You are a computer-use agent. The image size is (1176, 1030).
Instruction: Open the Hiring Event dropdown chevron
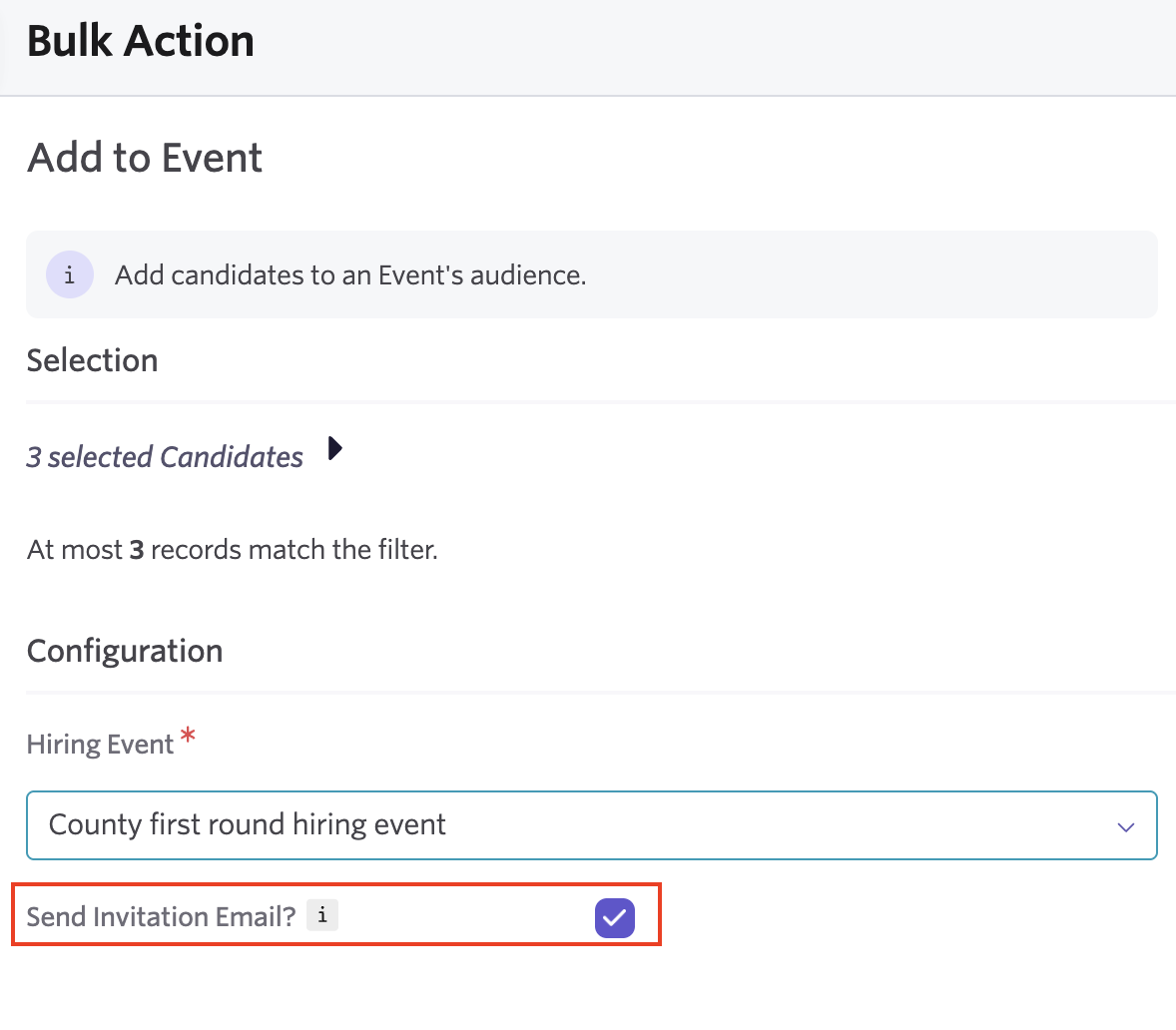pos(1126,826)
